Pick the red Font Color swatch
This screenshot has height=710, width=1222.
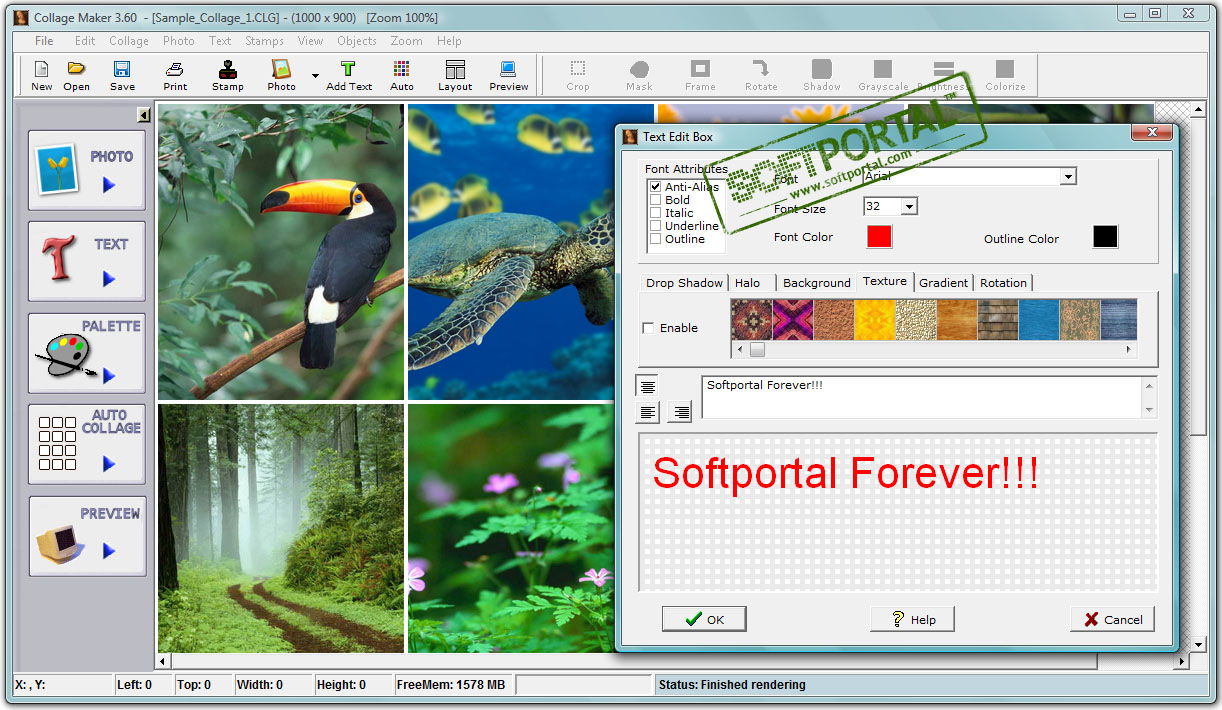pyautogui.click(x=879, y=237)
